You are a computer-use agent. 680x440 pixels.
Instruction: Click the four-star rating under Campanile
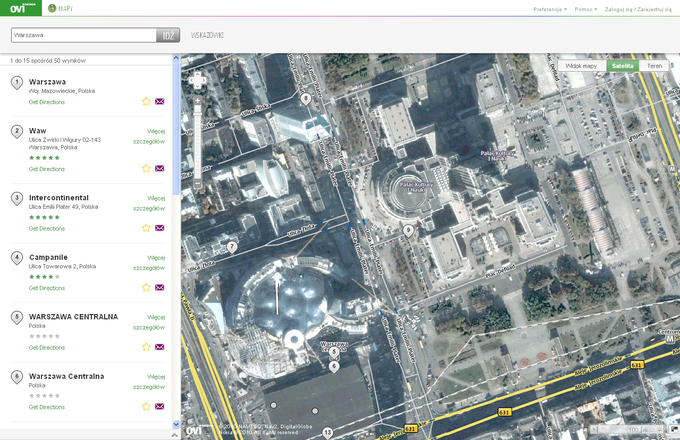pos(44,277)
